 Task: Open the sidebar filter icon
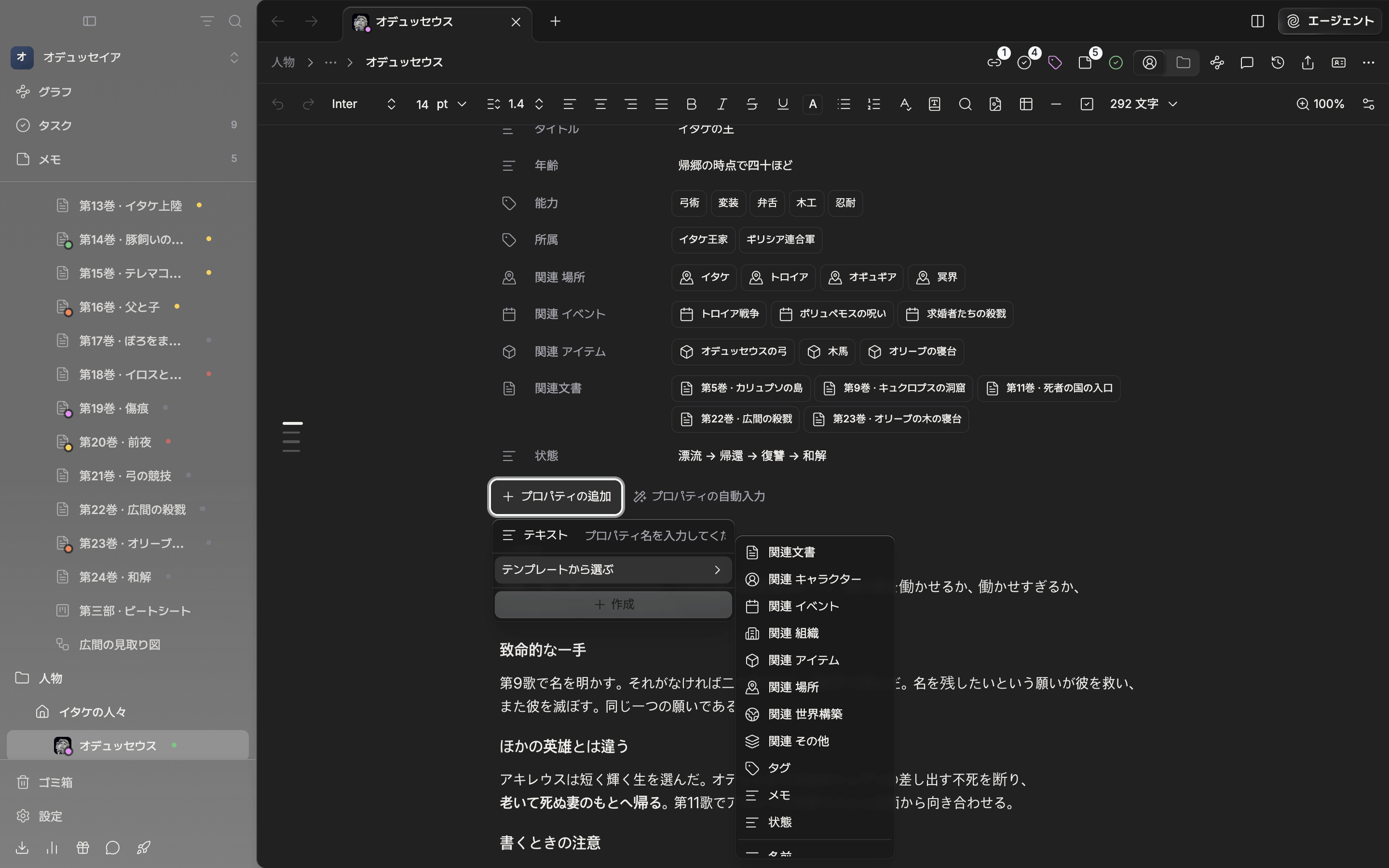pos(206,21)
